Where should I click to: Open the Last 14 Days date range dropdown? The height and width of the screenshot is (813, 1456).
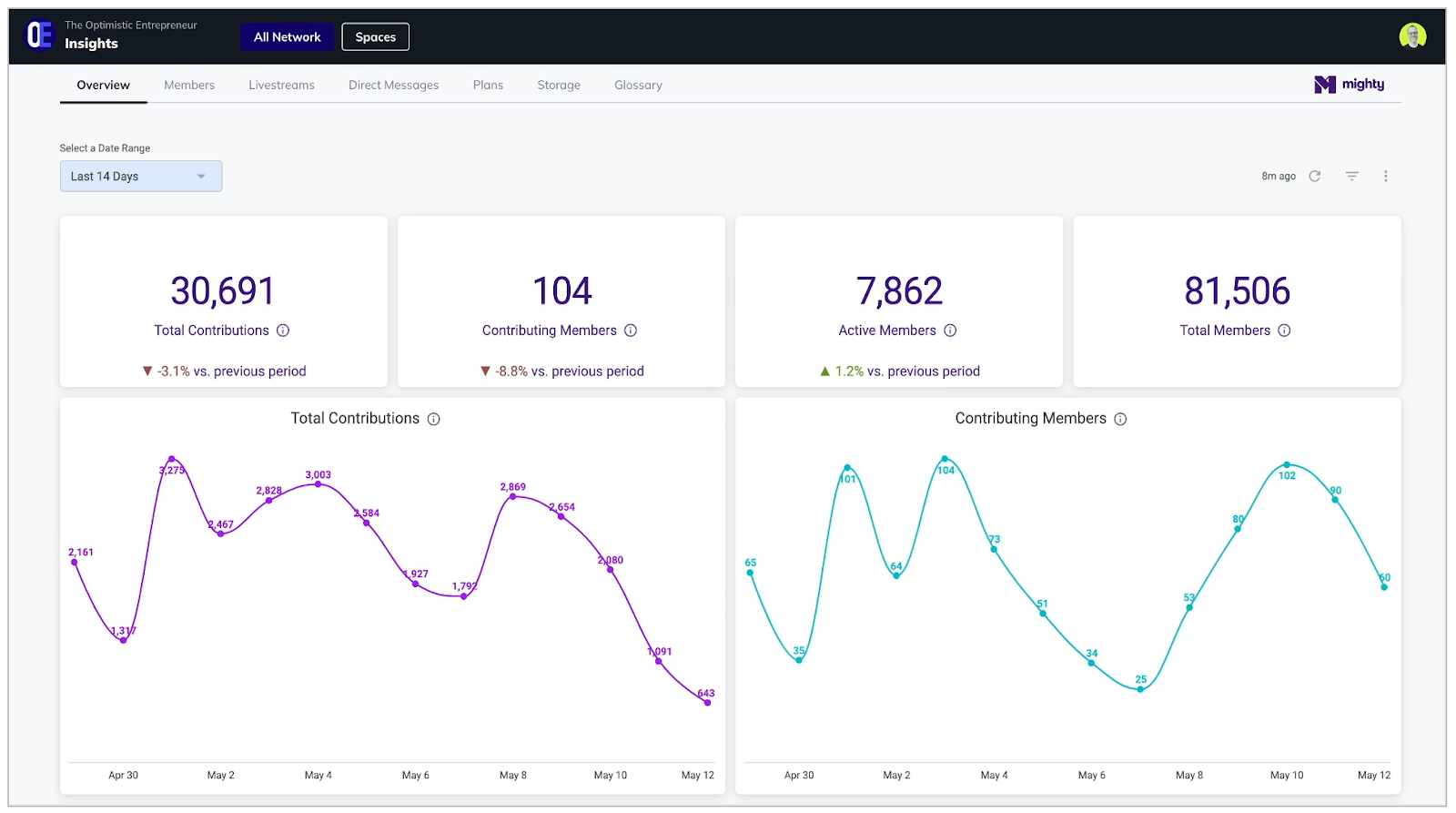point(141,177)
